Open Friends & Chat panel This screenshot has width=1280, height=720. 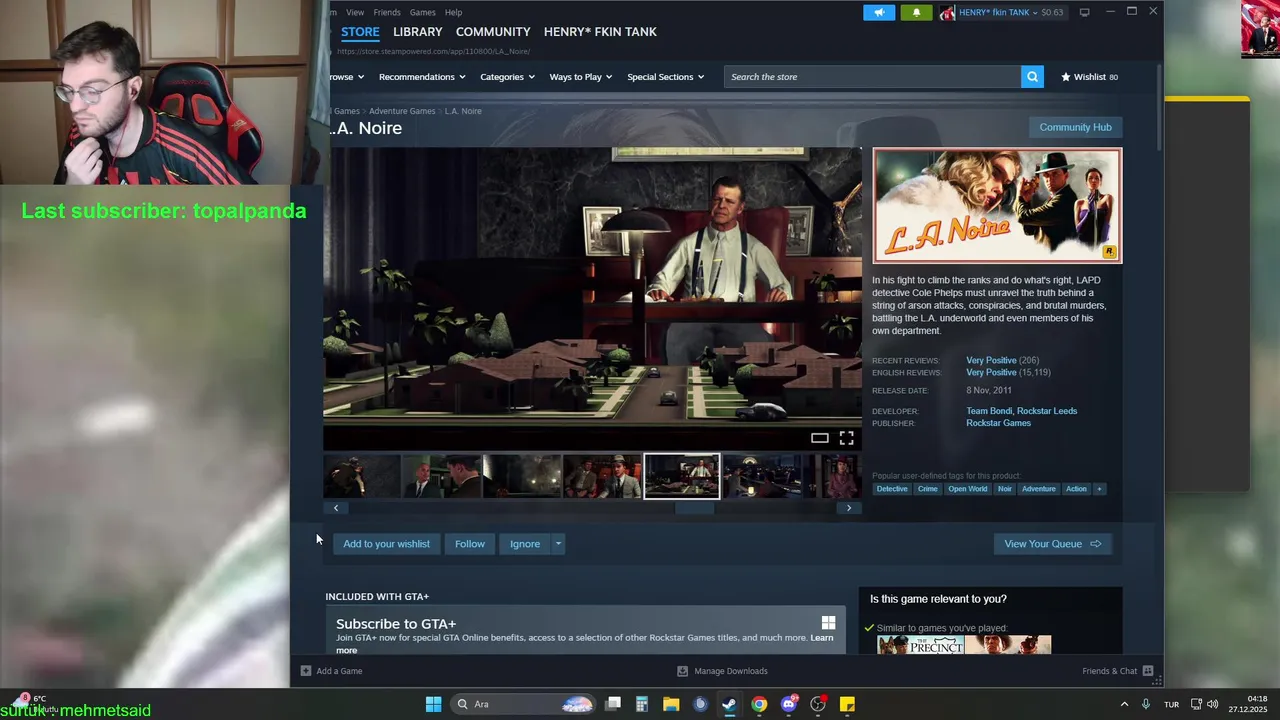coord(1117,671)
